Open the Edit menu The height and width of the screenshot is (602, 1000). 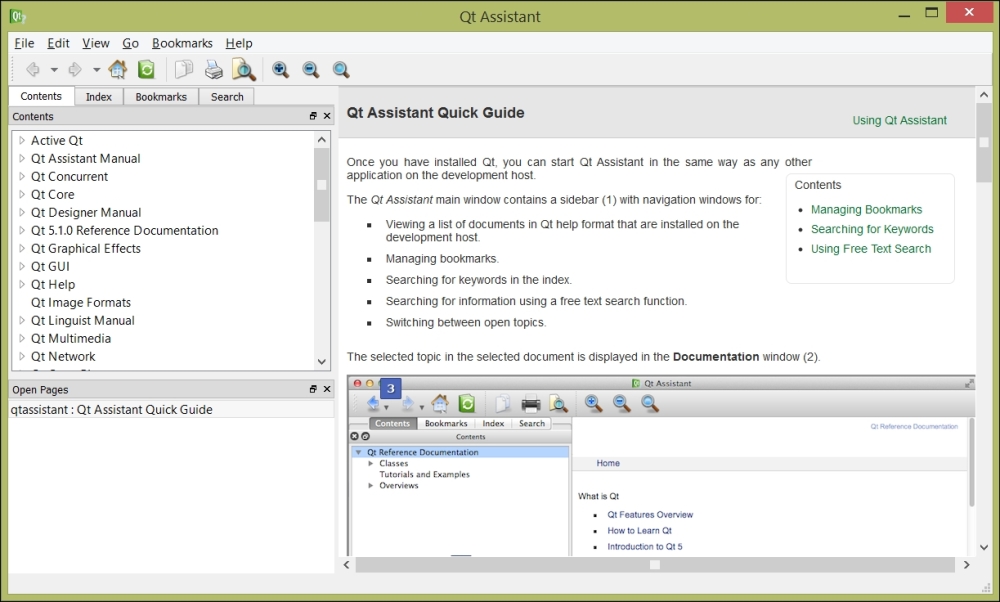58,43
